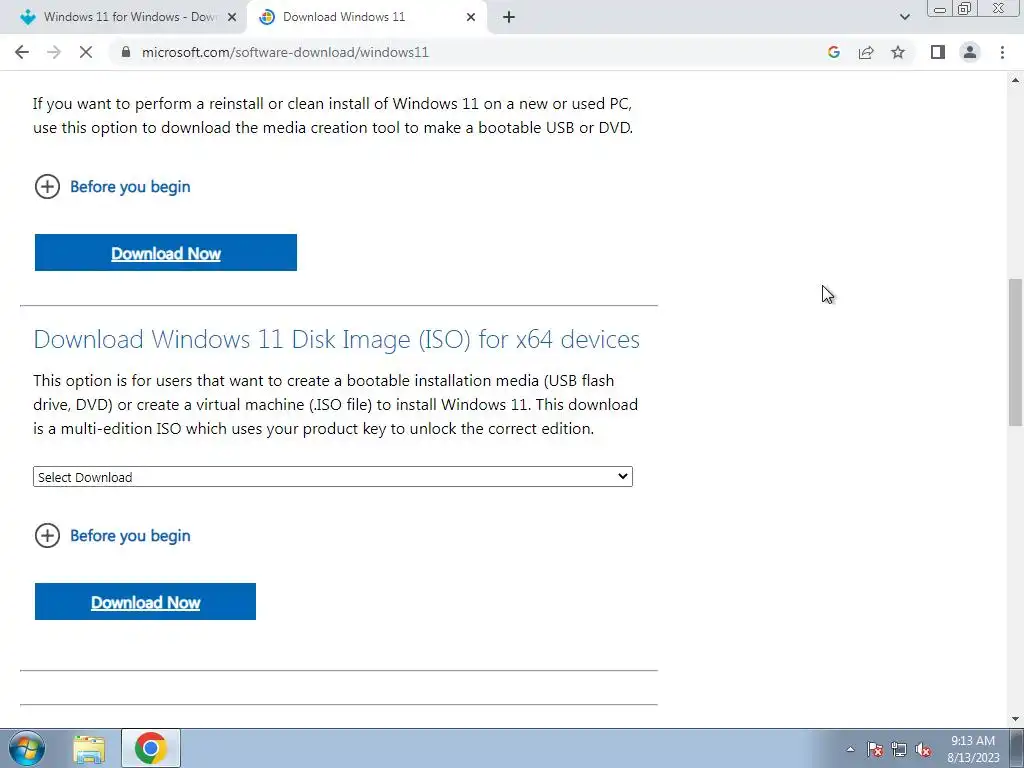Close the Download Windows 11 tab
This screenshot has height=768, width=1024.
pos(471,18)
